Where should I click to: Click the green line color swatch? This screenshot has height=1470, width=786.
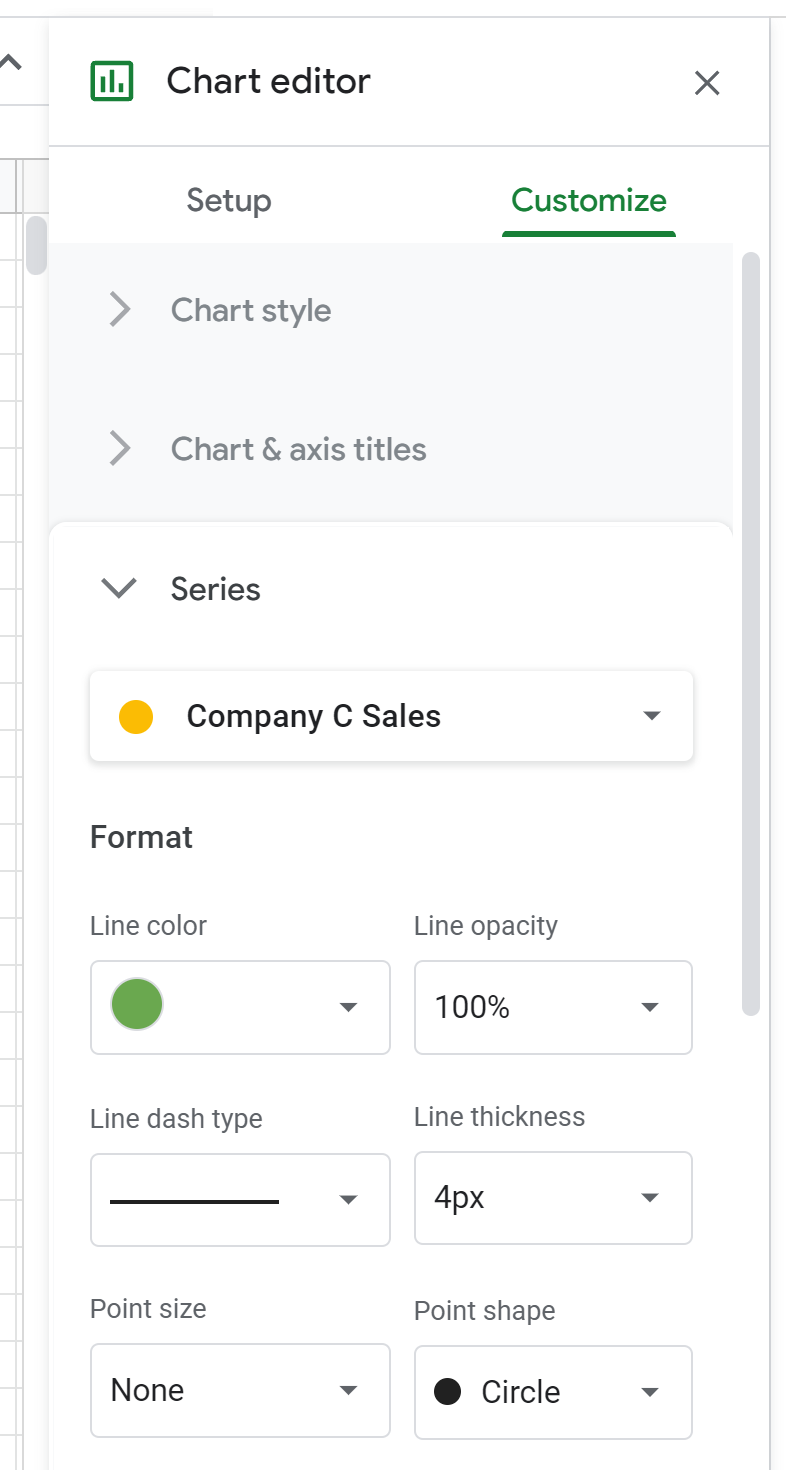[137, 1004]
